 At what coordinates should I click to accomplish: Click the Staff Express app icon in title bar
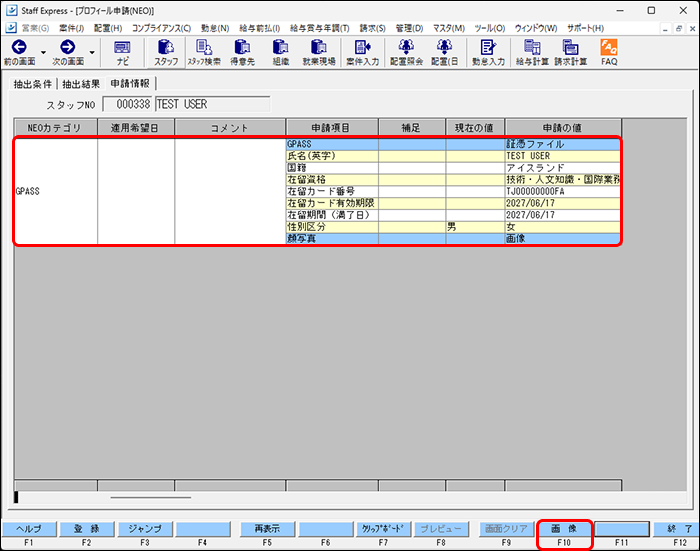pyautogui.click(x=11, y=10)
